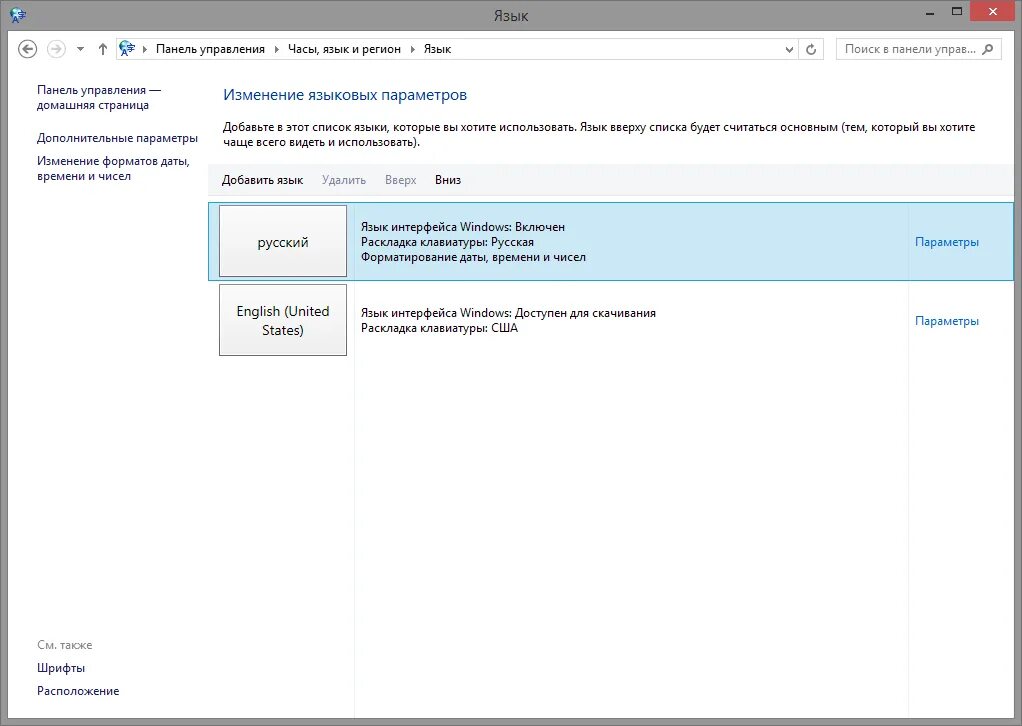Click the Вниз toolbar item
Image resolution: width=1022 pixels, height=726 pixels.
(447, 180)
